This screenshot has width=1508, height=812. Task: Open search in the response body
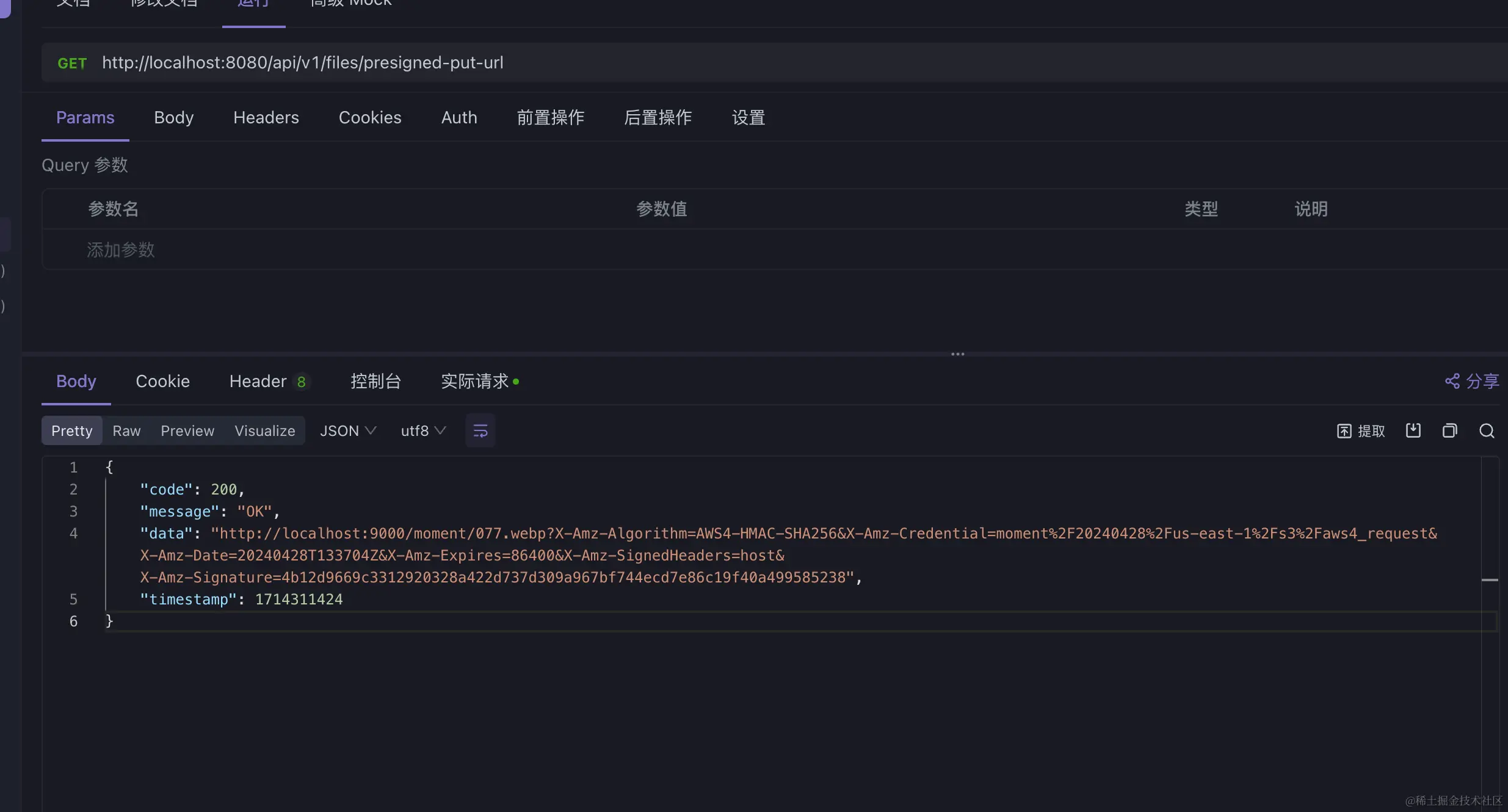(x=1487, y=431)
